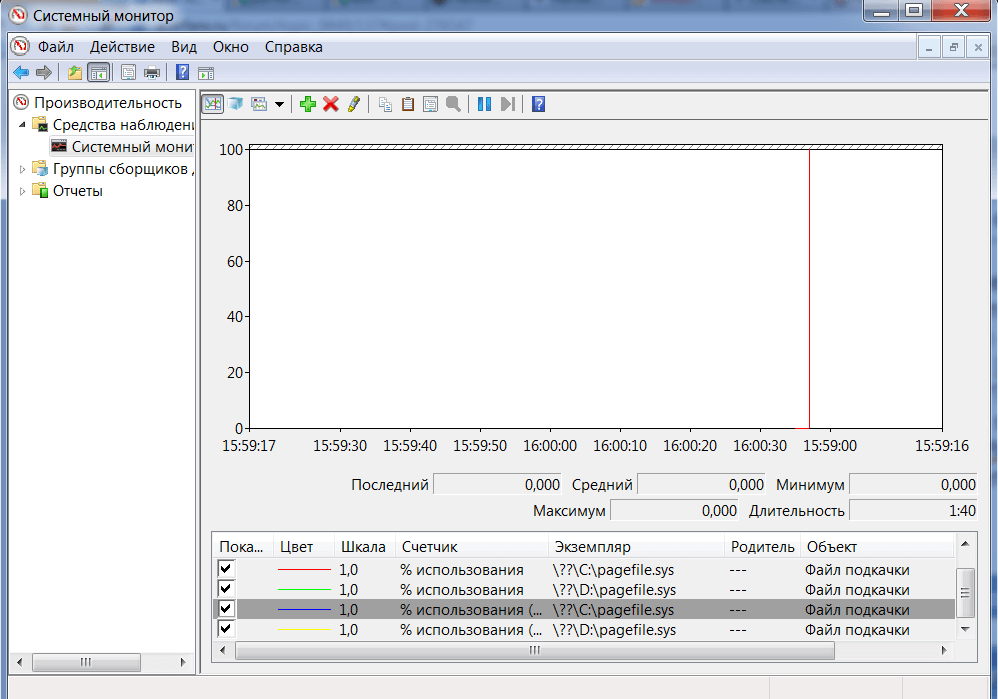The height and width of the screenshot is (699, 998).
Task: Click the yellow color line of last counter
Action: coord(303,630)
